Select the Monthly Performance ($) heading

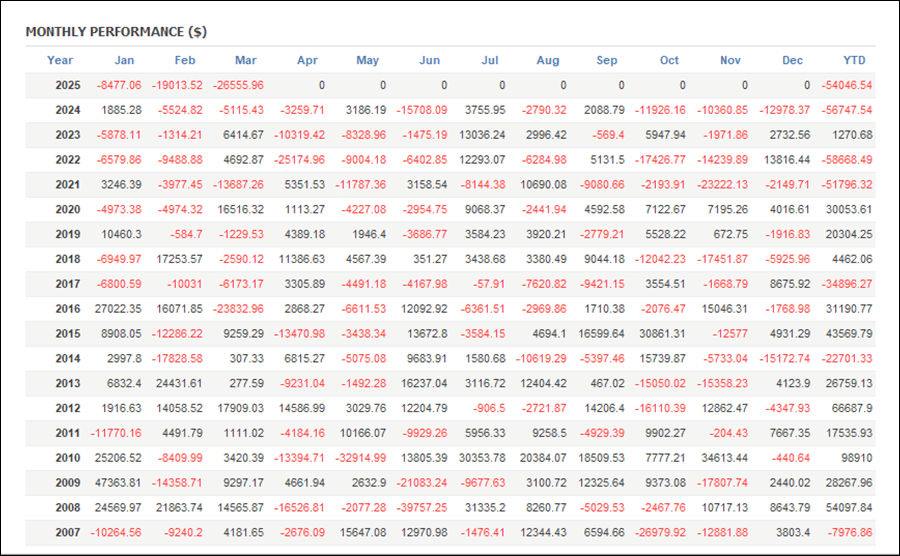point(116,32)
